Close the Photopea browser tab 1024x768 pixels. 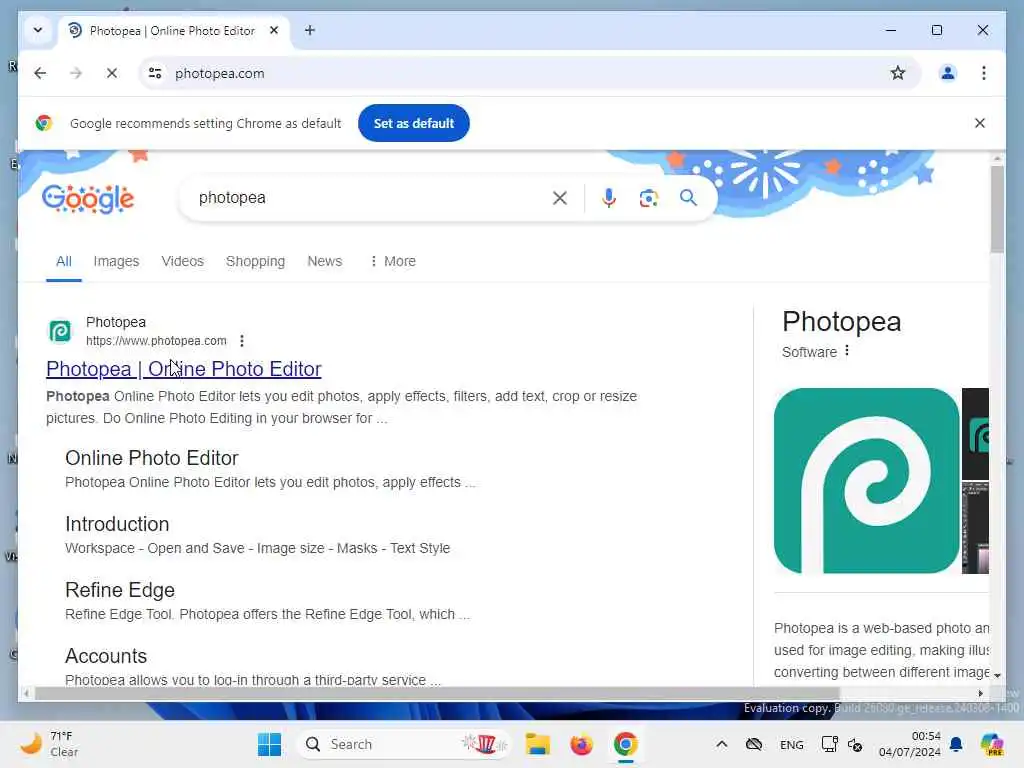tap(274, 30)
